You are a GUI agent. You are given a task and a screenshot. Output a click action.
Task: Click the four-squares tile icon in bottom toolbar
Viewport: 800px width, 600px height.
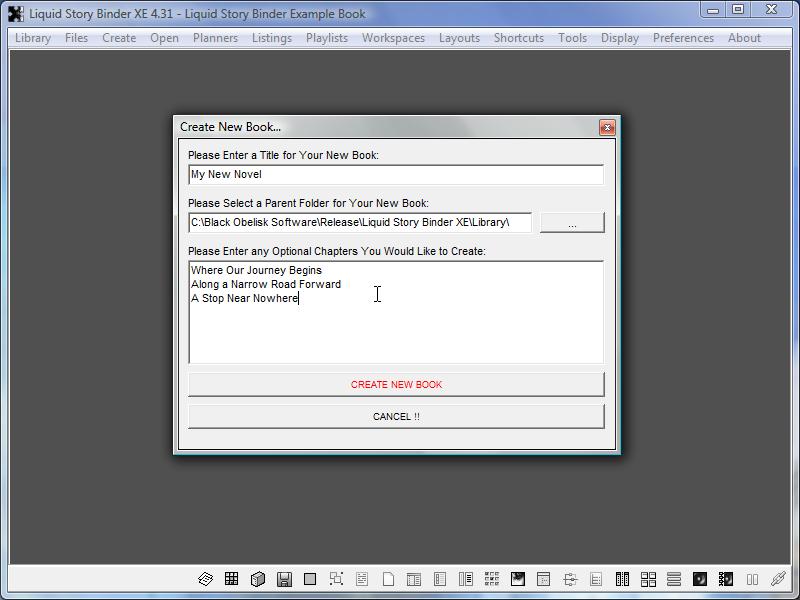[x=648, y=579]
